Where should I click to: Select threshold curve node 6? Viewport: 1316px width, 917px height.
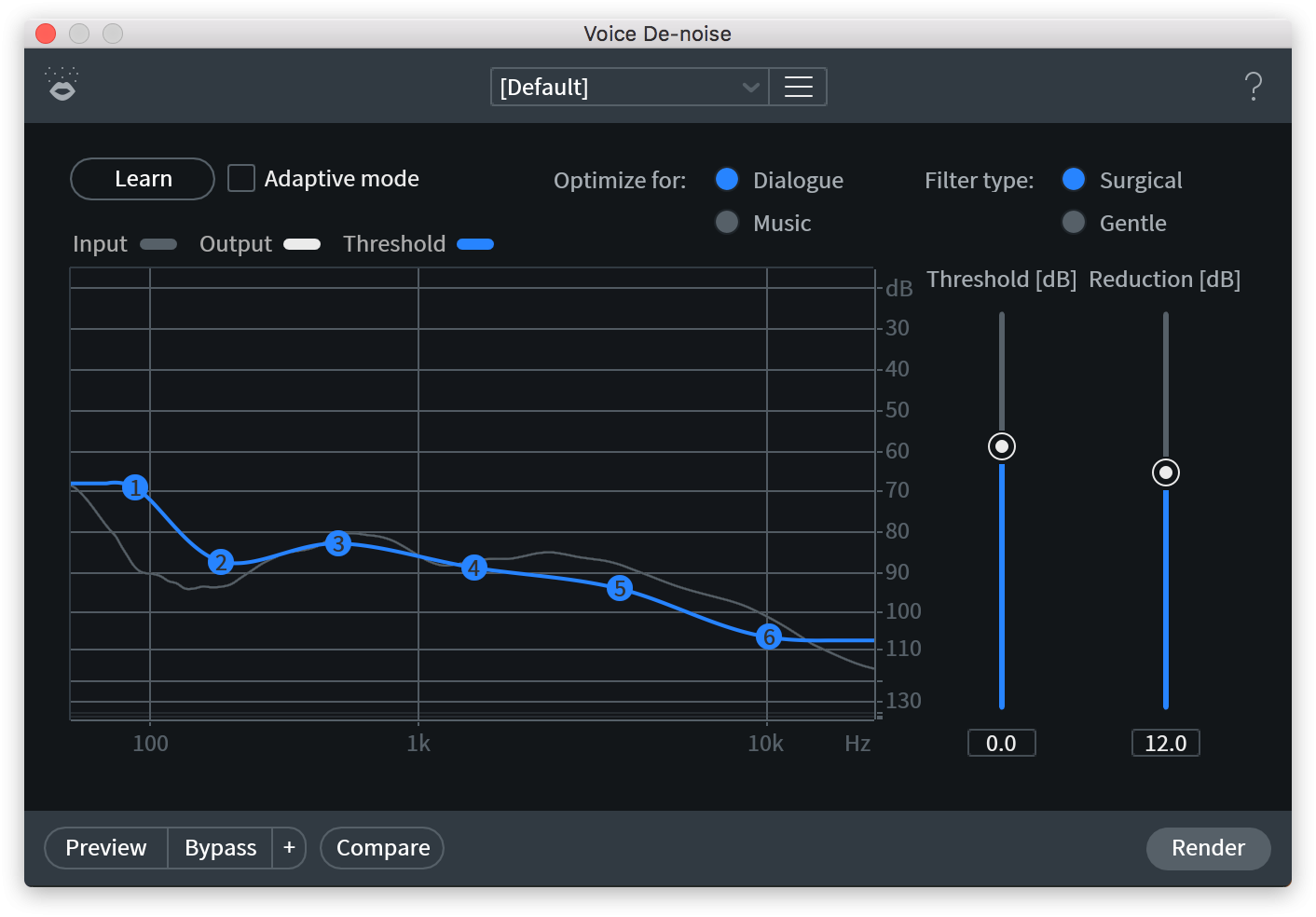tap(768, 636)
